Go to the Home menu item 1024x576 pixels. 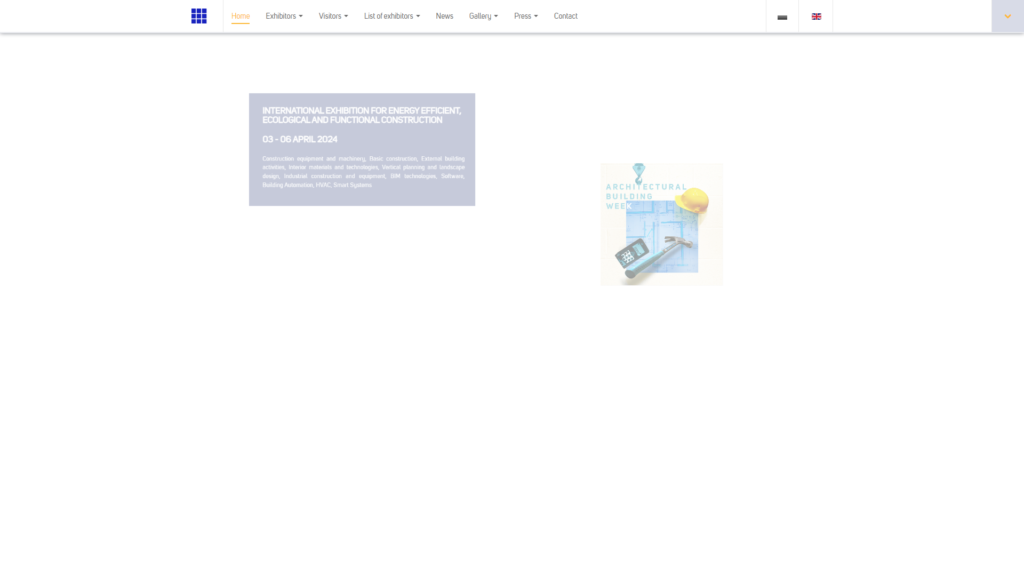tap(240, 16)
